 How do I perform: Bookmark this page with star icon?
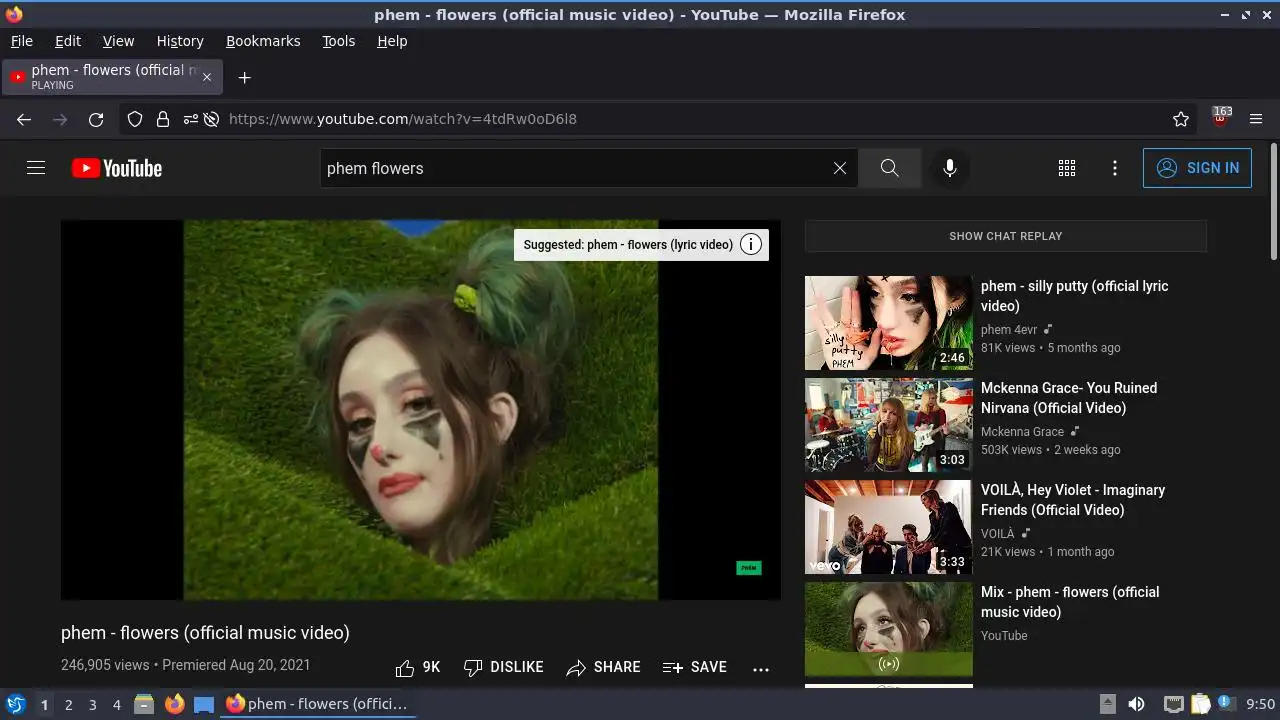click(x=1181, y=119)
